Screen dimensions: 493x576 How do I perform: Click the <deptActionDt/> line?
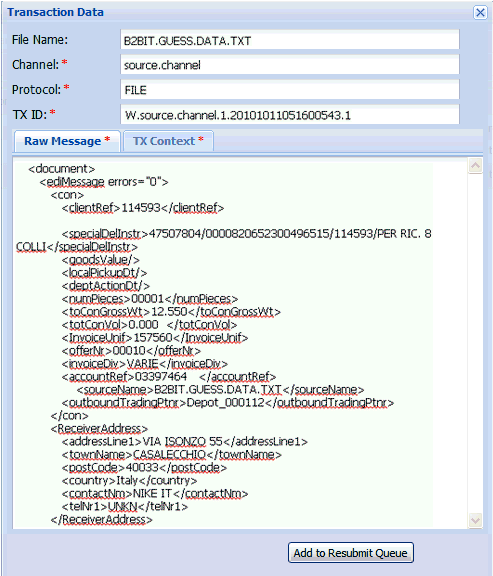[x=106, y=286]
